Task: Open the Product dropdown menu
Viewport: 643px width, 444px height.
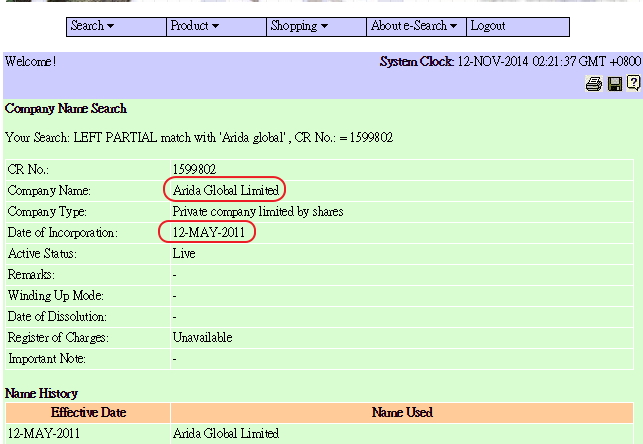Action: 194,26
